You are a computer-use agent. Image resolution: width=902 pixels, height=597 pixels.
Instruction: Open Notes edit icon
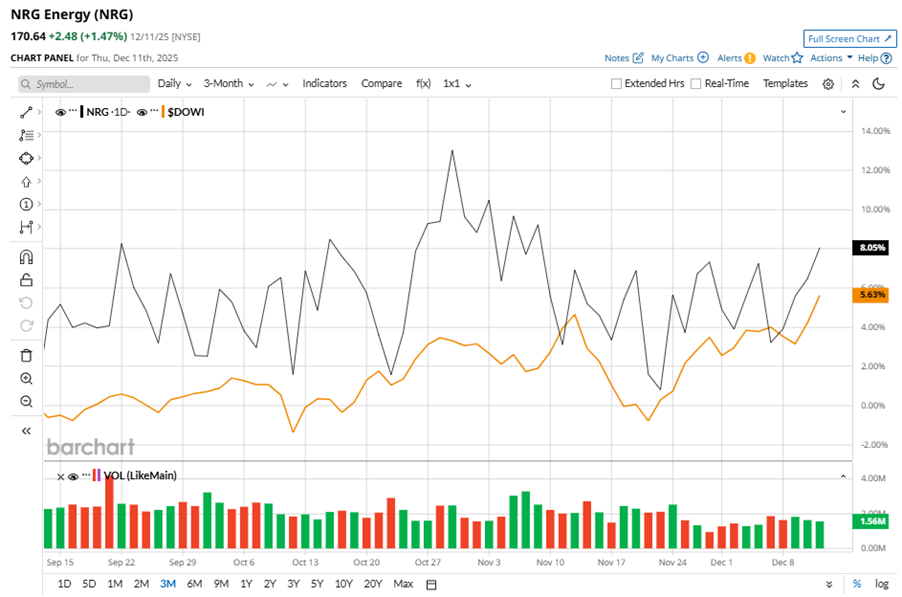[x=638, y=58]
